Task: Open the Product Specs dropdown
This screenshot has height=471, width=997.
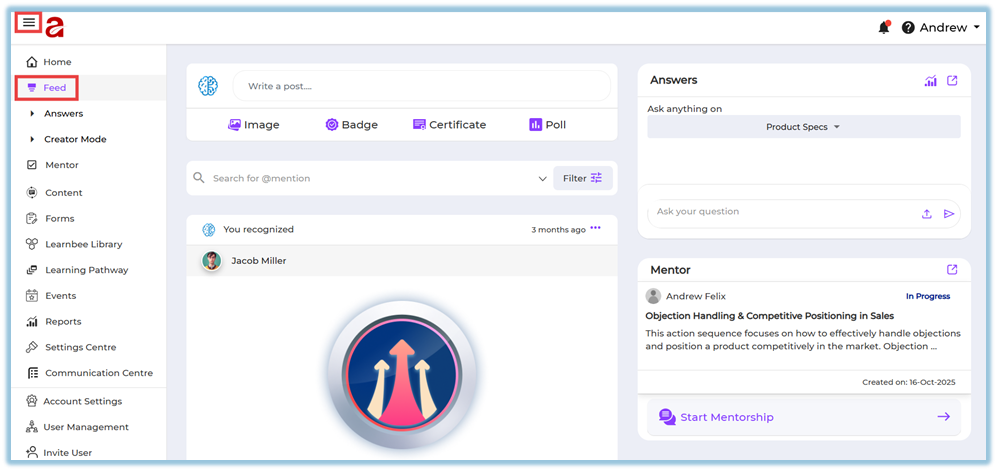Action: pos(803,127)
